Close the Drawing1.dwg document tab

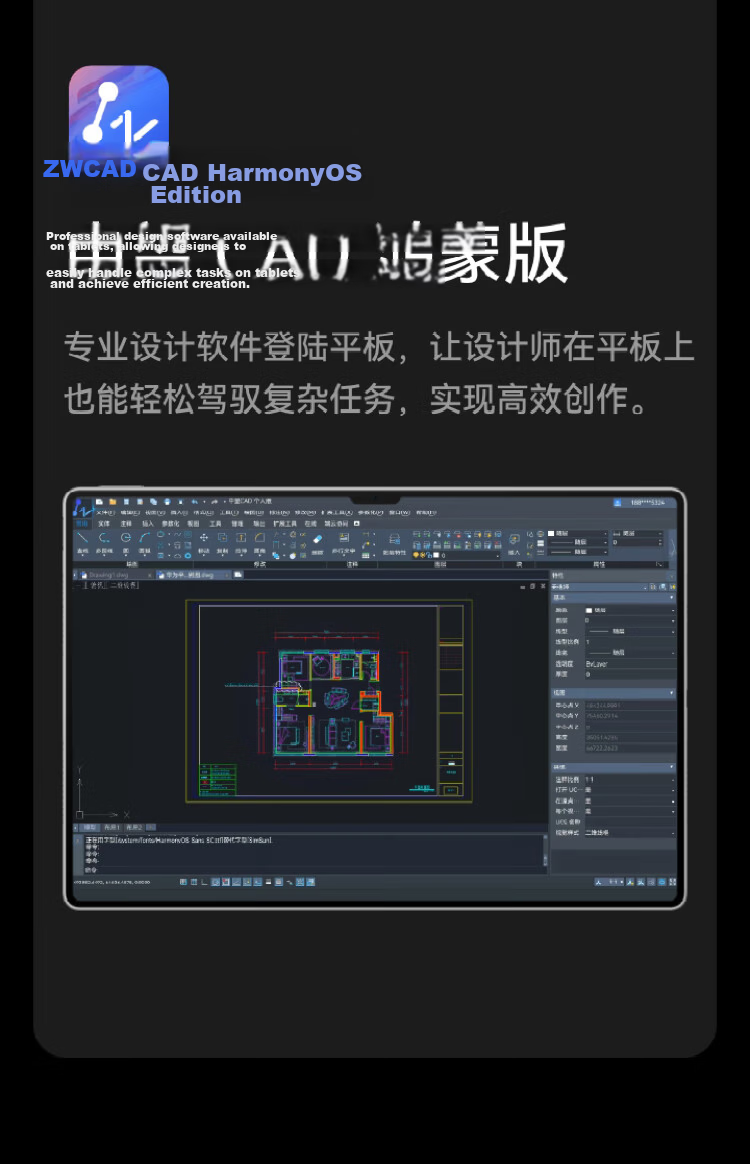point(149,575)
